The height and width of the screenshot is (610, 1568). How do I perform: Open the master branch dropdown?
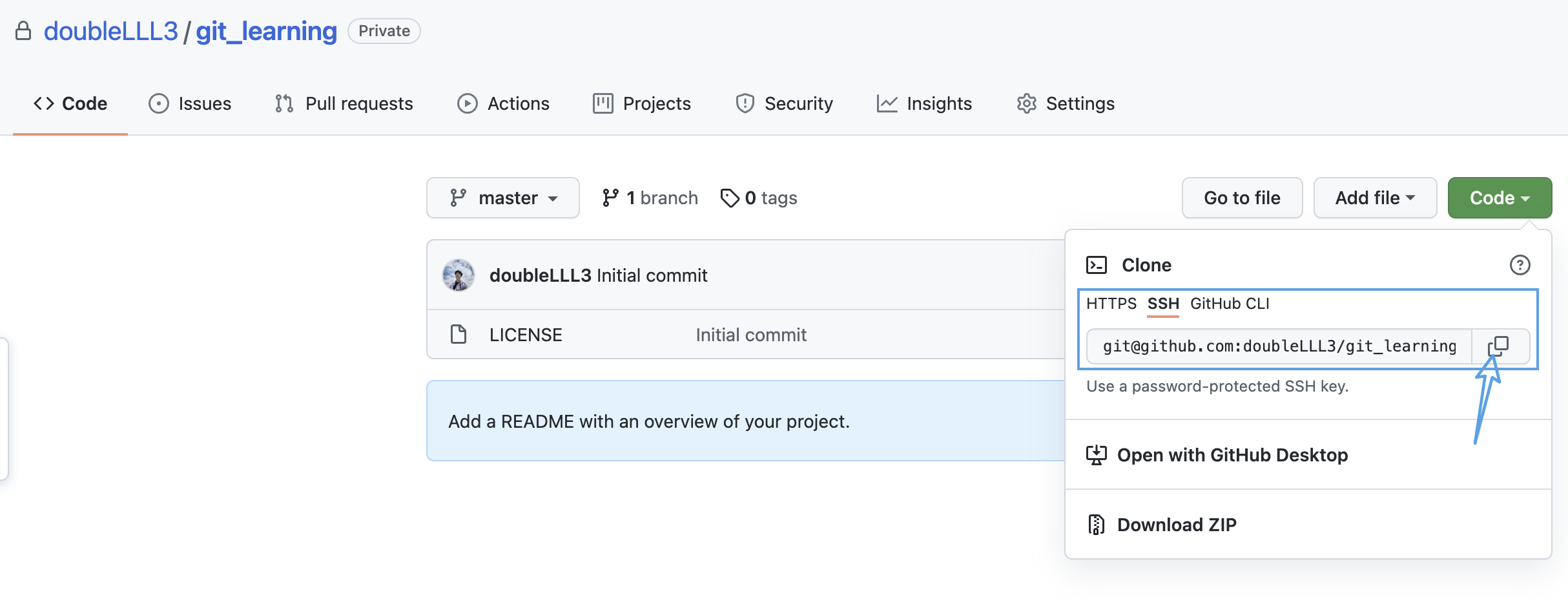point(503,198)
